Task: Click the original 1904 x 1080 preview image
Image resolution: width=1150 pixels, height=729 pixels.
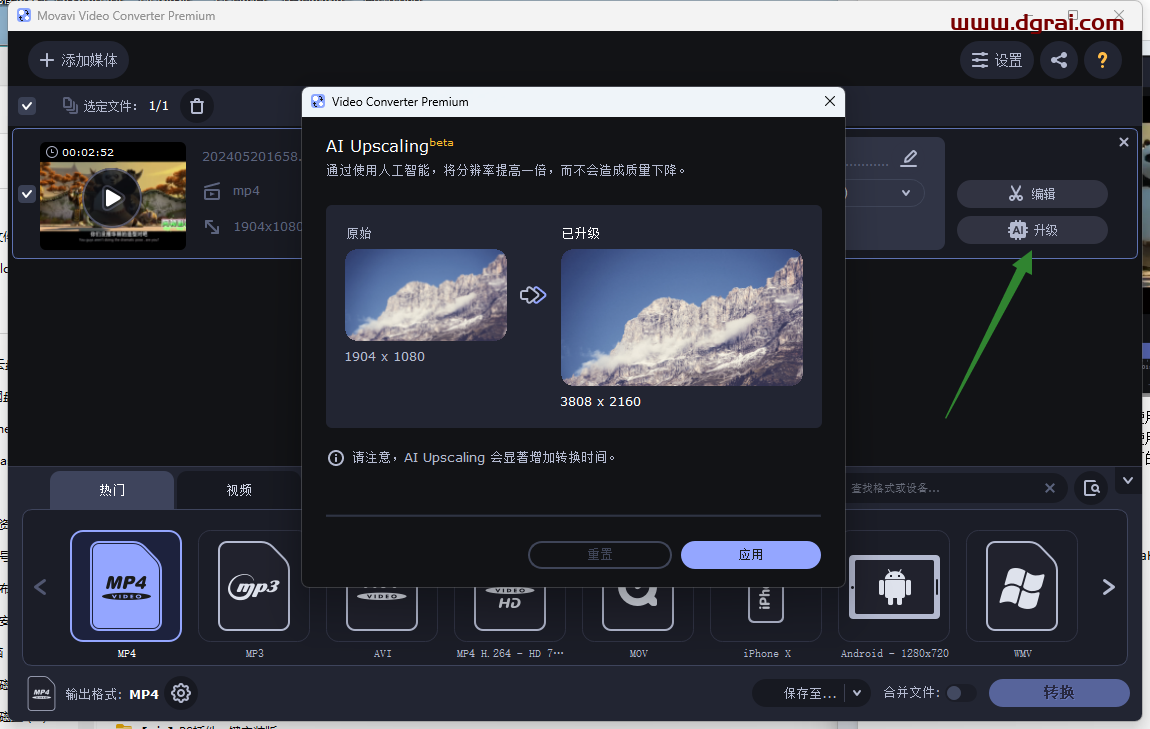Action: coord(426,295)
